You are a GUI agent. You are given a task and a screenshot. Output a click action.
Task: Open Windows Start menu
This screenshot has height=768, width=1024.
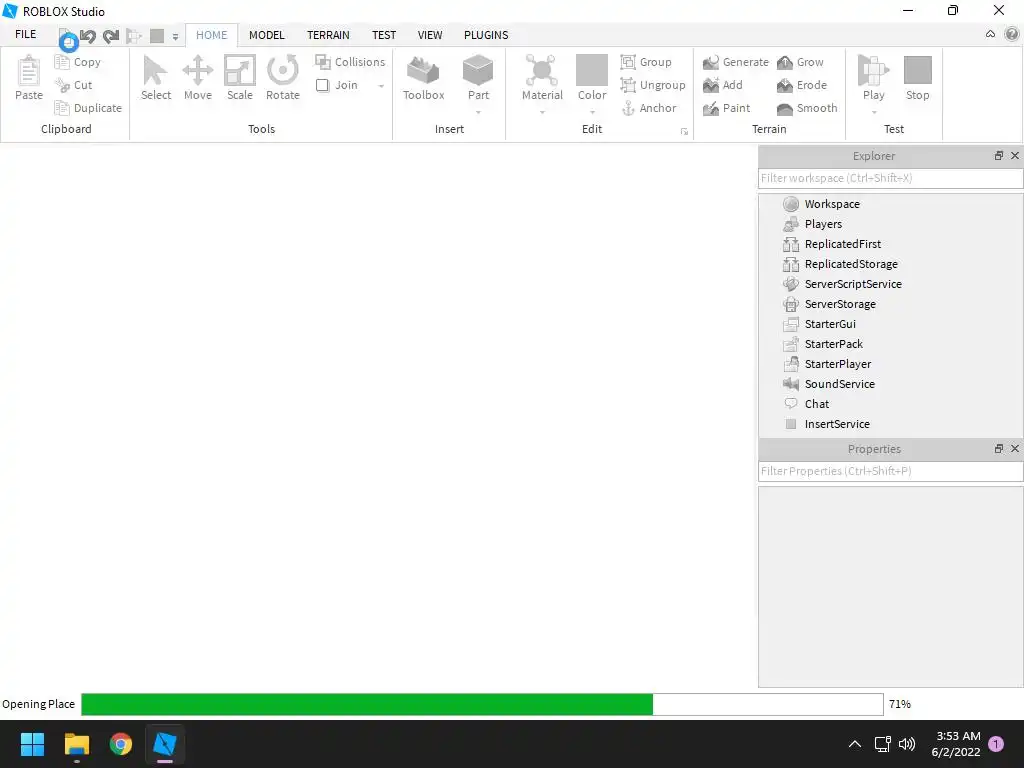coord(32,744)
